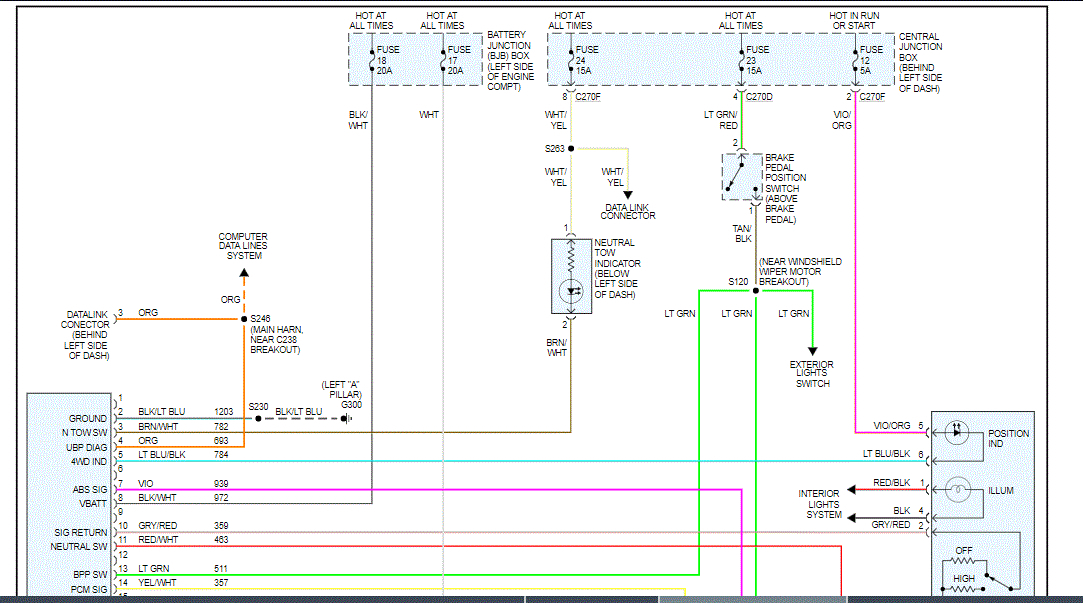Click the Fuse 17 20A symbol

(443, 58)
